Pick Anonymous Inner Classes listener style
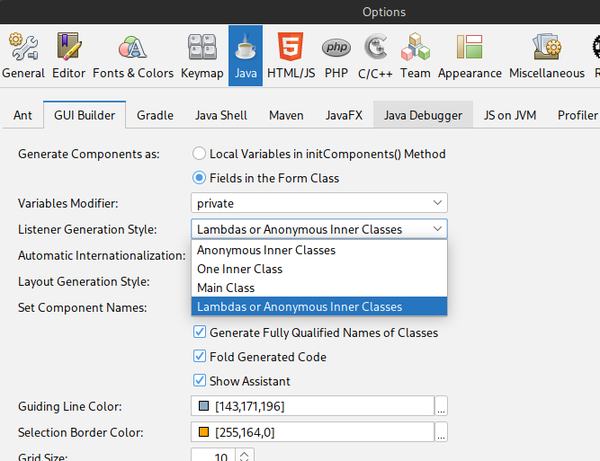This screenshot has width=600, height=461. pos(266,250)
